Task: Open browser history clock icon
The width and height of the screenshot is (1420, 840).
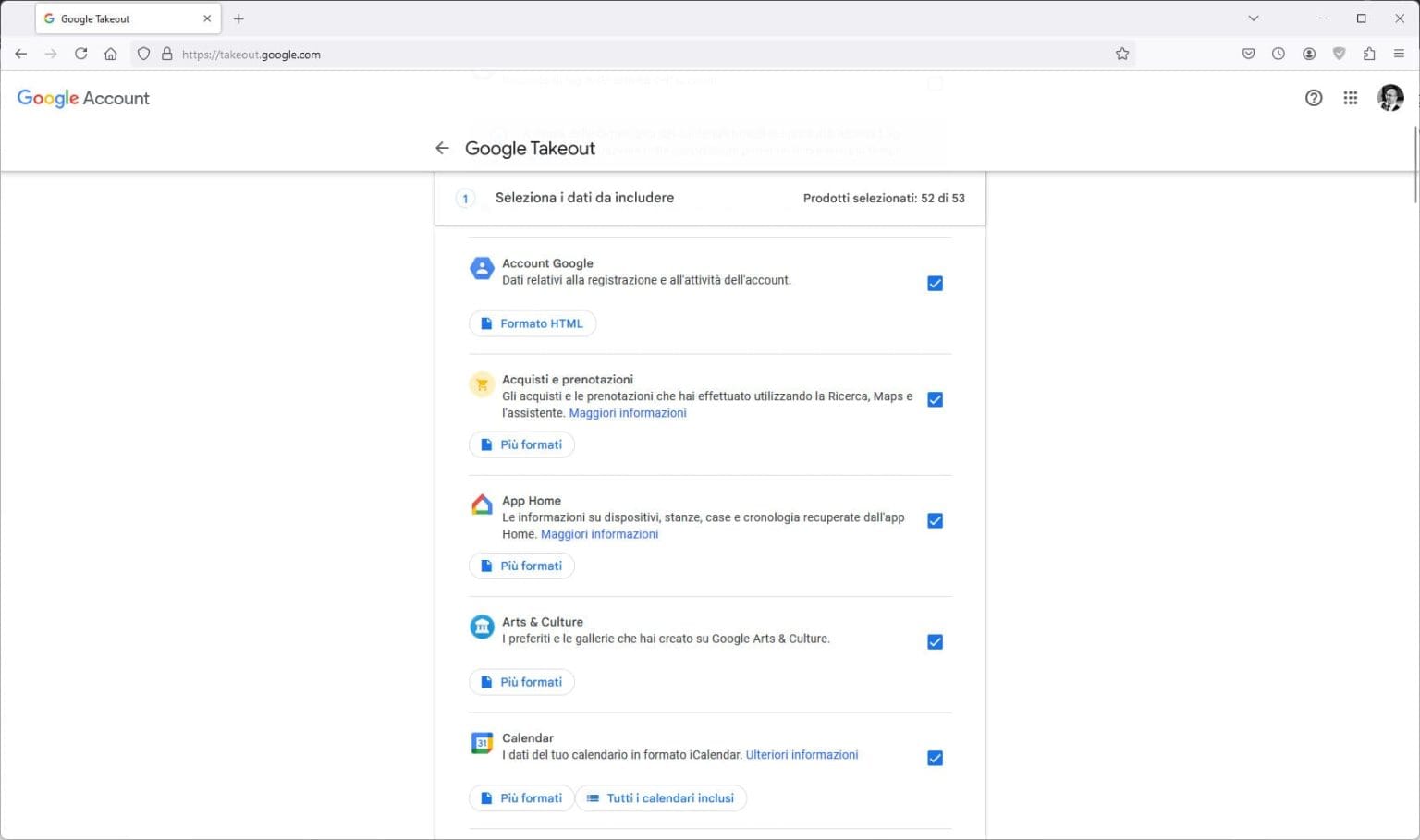Action: 1279,55
